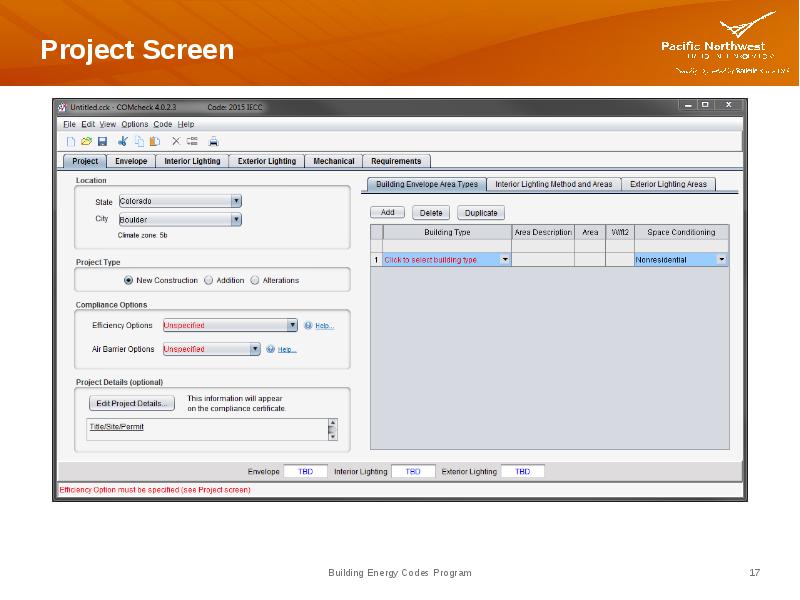Click the Building Type column header
Viewport: 800px width, 600px height.
pos(447,232)
